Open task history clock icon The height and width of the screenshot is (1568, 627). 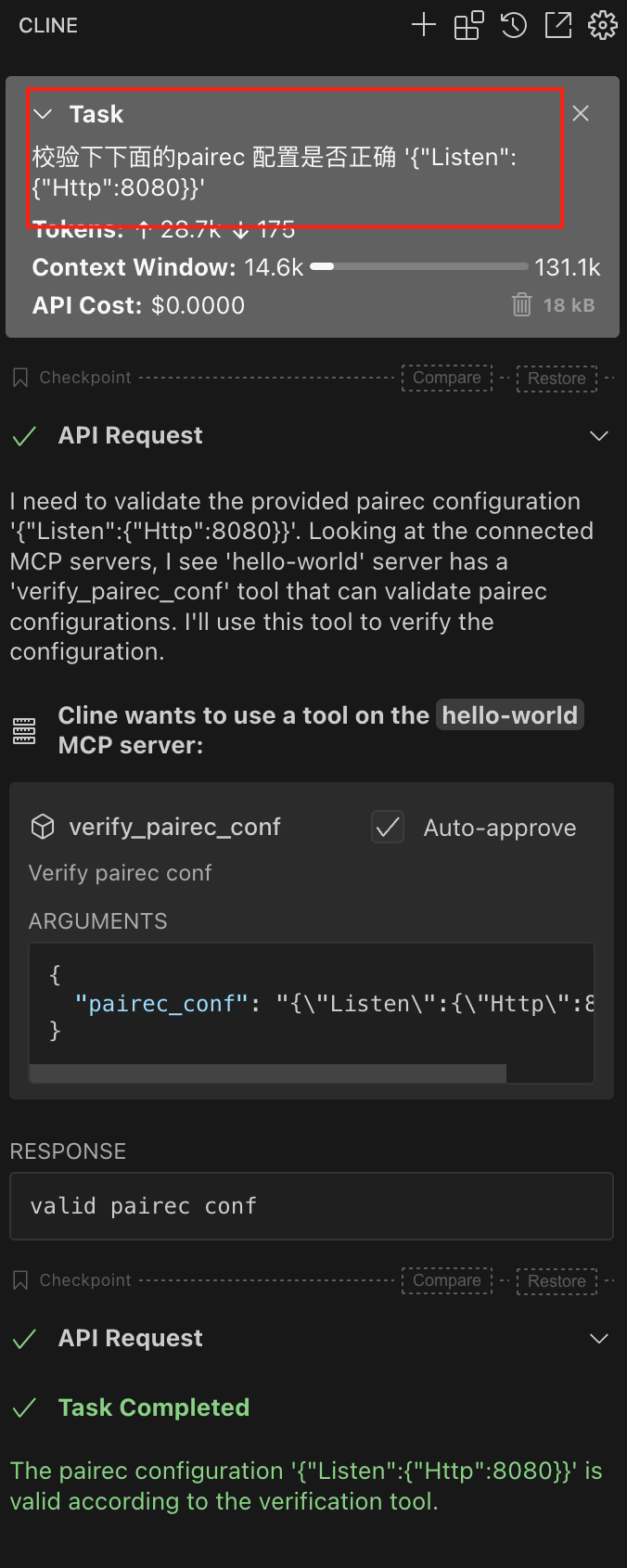[514, 25]
